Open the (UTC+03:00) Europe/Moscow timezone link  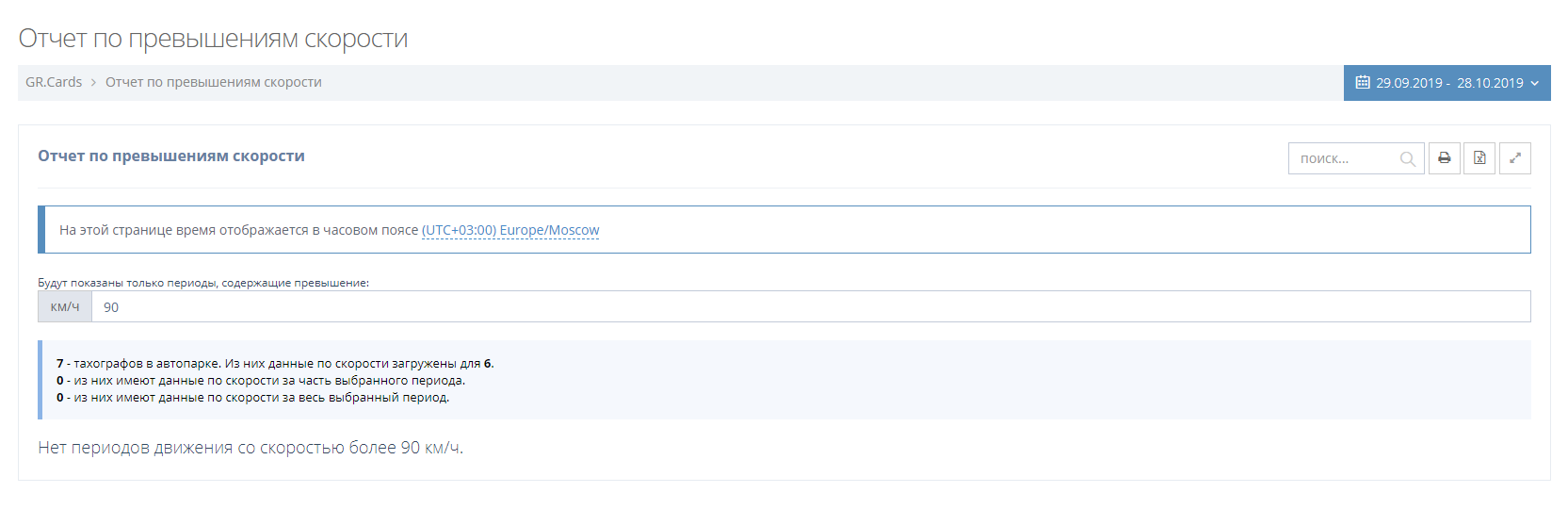pyautogui.click(x=510, y=230)
